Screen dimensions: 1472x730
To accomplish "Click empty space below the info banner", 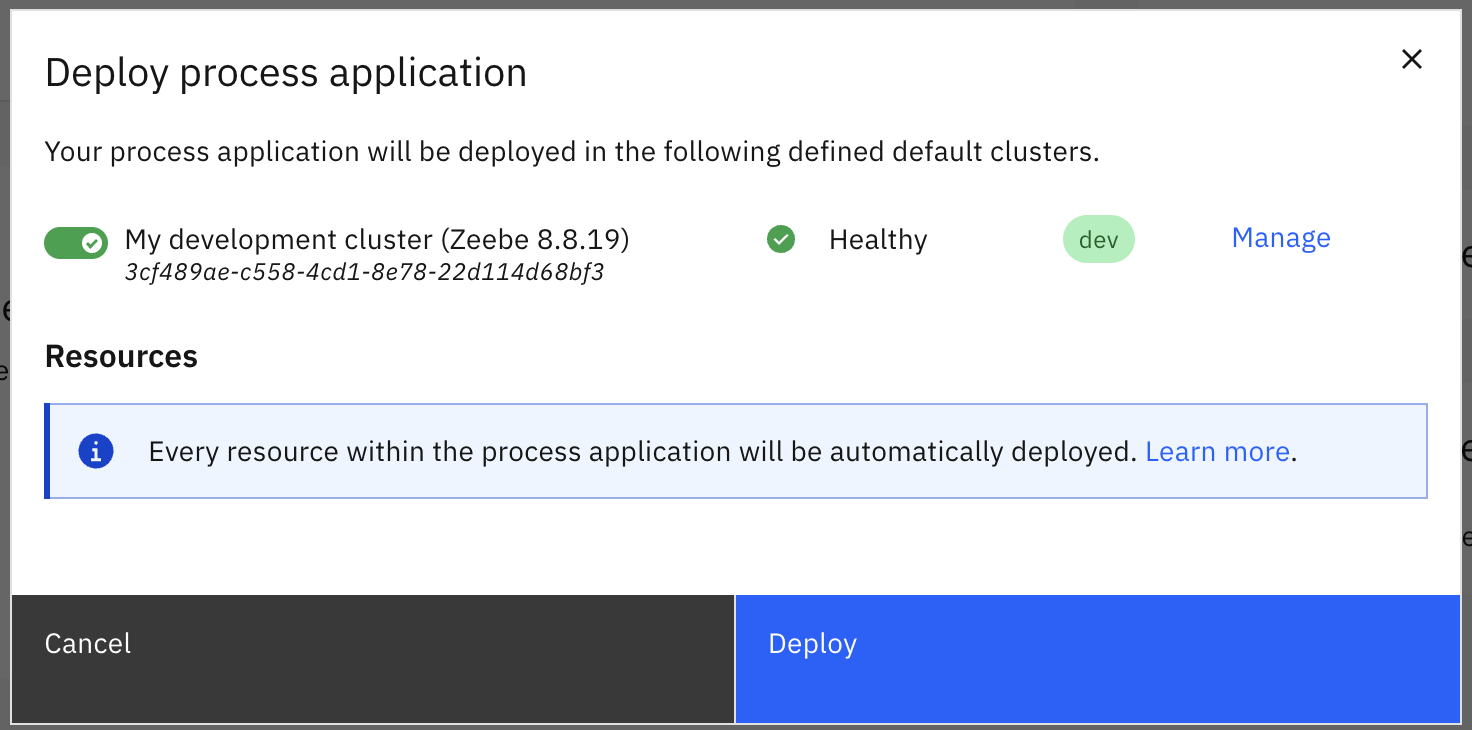I will coord(735,545).
